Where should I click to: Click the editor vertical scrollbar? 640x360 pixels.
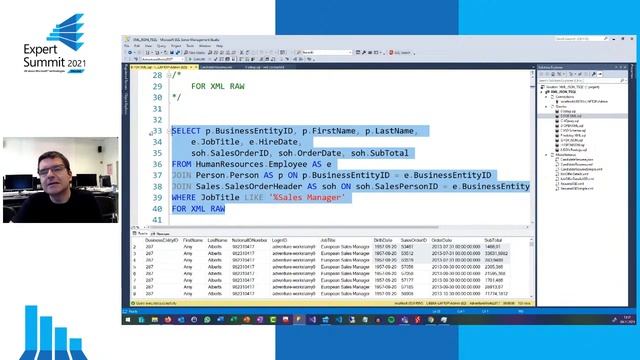[532, 147]
